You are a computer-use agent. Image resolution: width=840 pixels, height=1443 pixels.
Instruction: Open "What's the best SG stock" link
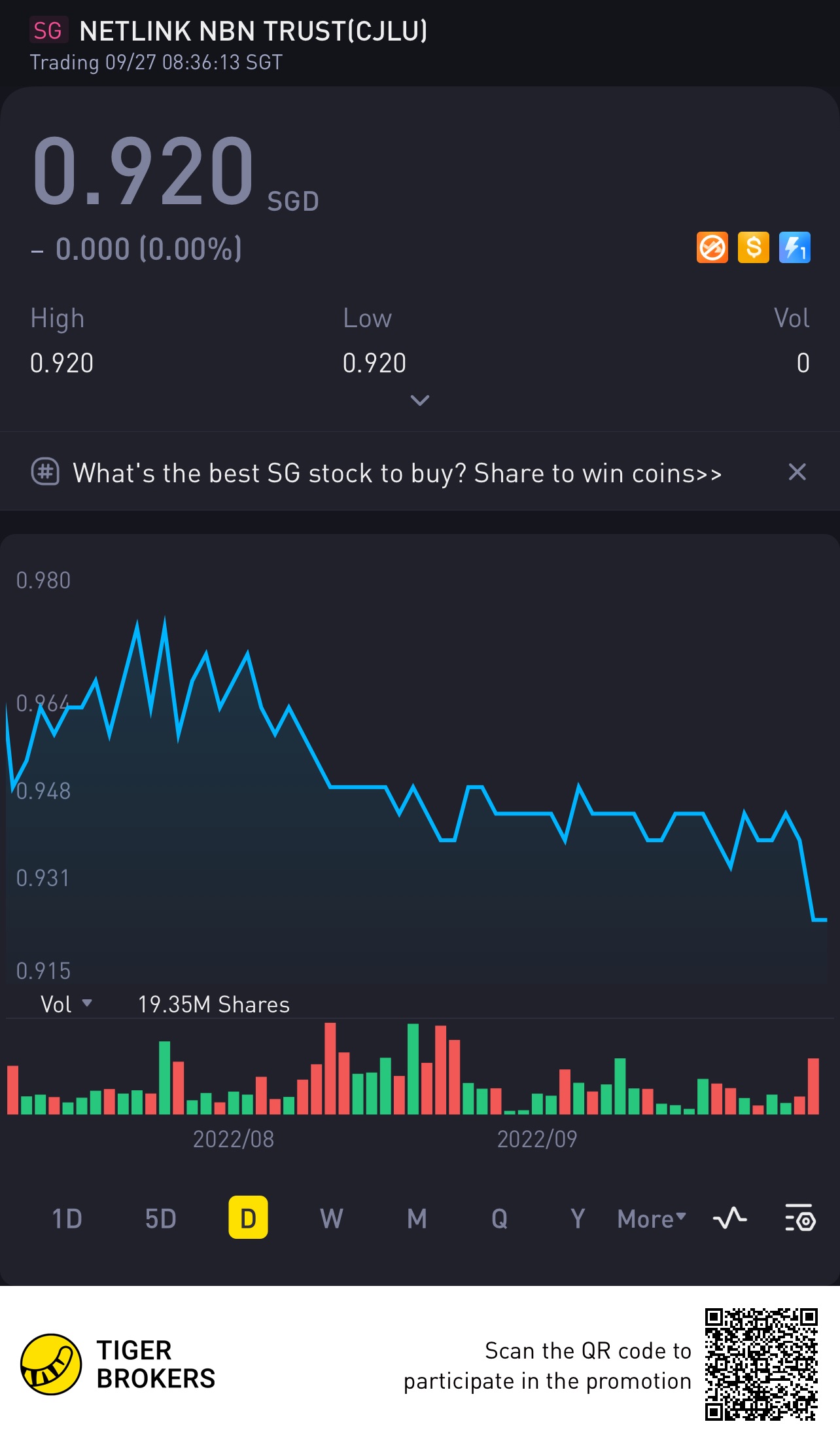coord(397,473)
